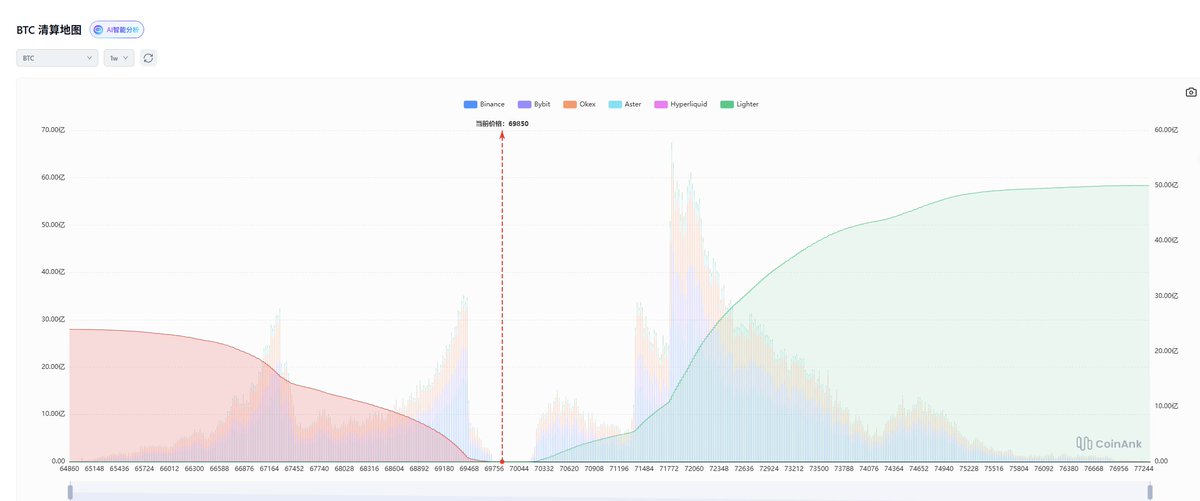This screenshot has height=501, width=1200.
Task: Click the 60.00亿 right axis label
Action: pyautogui.click(x=1168, y=130)
